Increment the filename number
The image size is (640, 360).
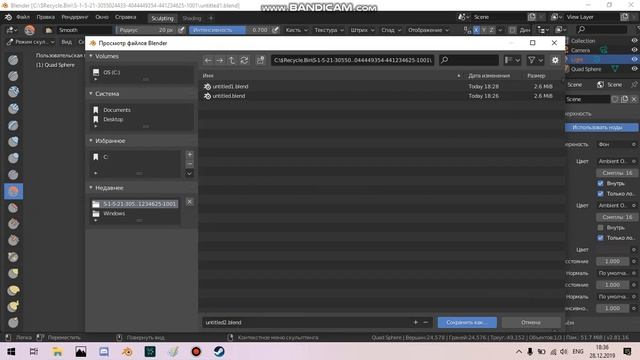click(x=416, y=322)
